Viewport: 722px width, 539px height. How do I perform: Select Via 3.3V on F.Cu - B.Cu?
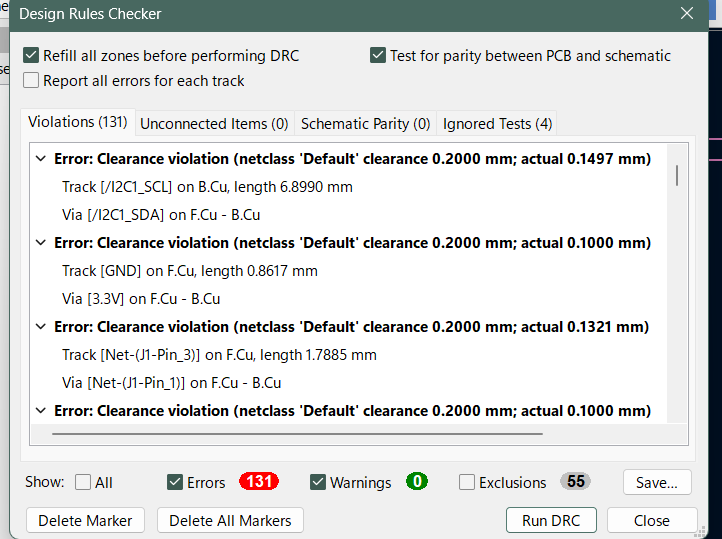click(141, 299)
